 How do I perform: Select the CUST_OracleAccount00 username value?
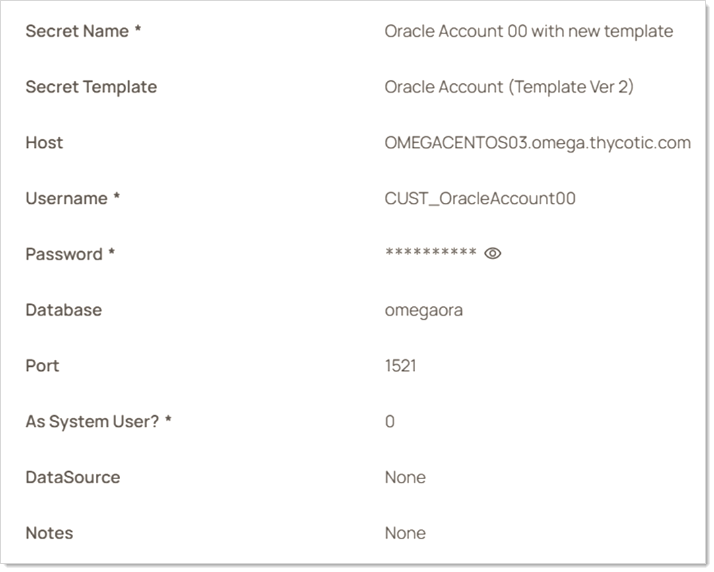[480, 199]
